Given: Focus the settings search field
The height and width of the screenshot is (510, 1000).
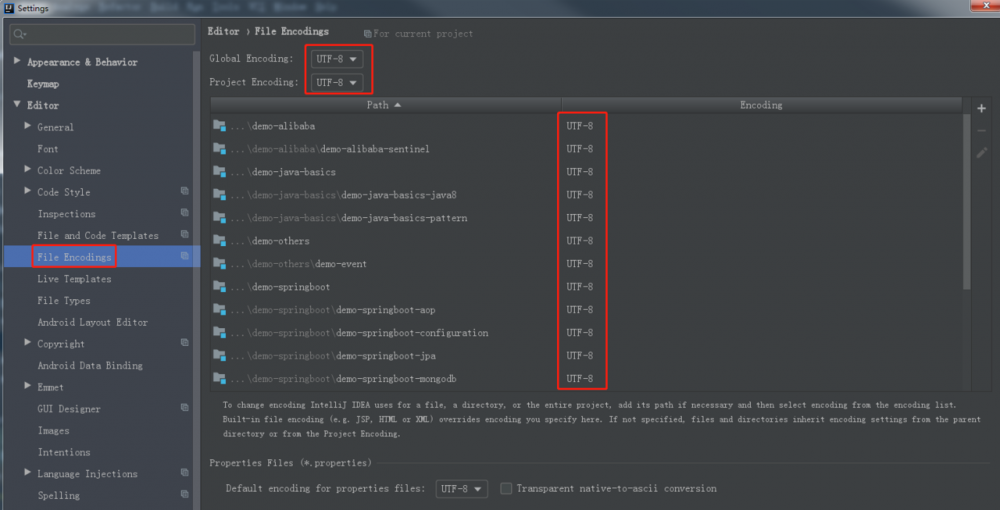Looking at the screenshot, I should (102, 34).
